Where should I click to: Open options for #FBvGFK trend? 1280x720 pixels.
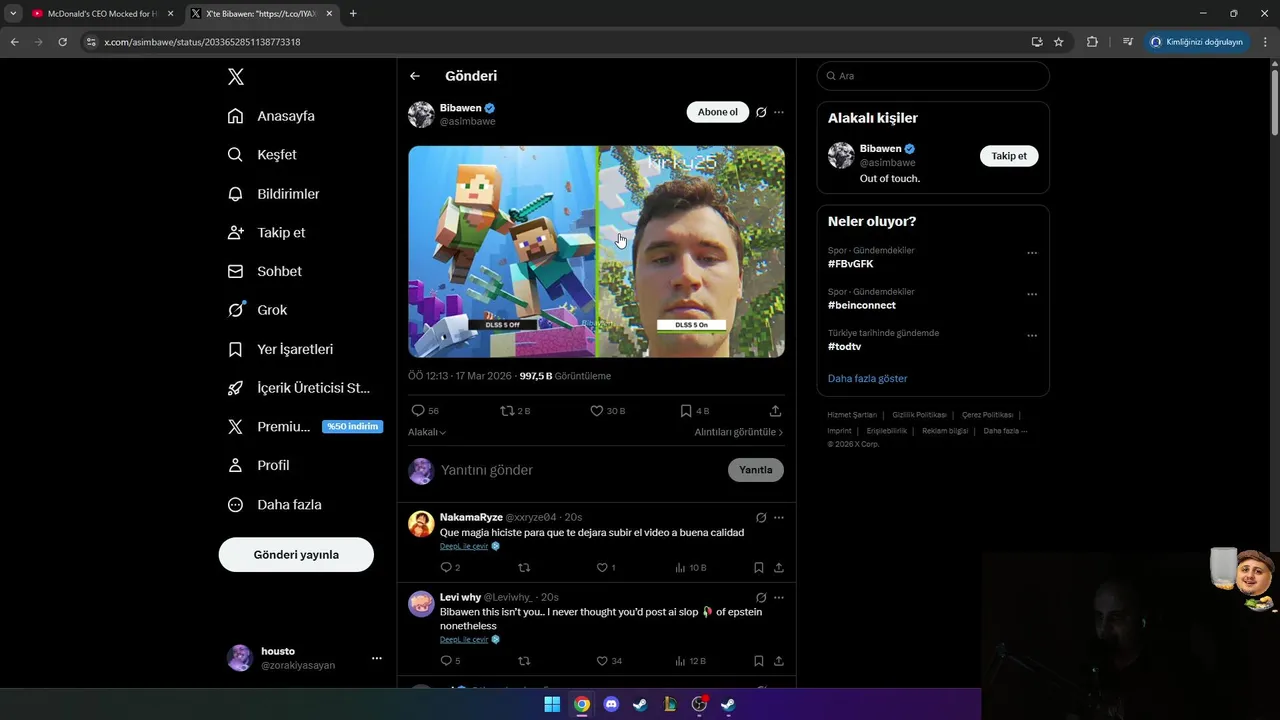(x=1032, y=254)
